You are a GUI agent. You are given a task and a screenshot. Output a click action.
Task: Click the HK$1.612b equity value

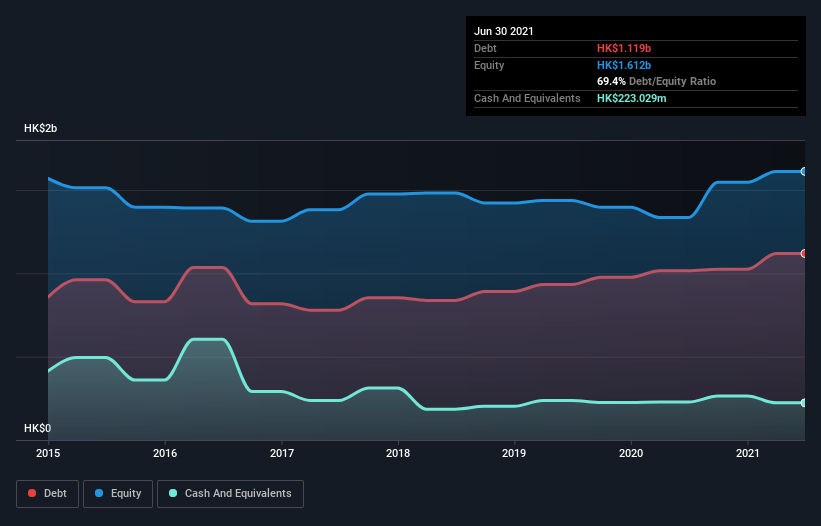pos(624,65)
